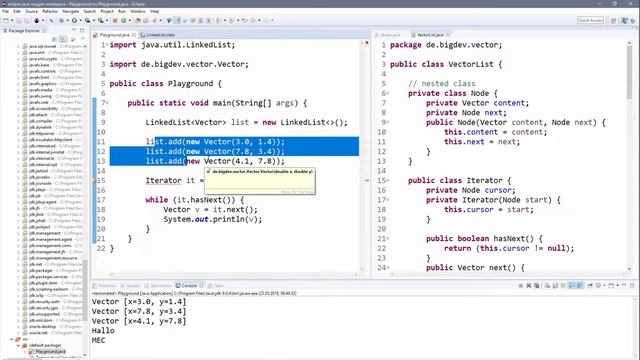The width and height of the screenshot is (640, 360).
Task: Collapse the (default package) node
Action: click(18, 345)
